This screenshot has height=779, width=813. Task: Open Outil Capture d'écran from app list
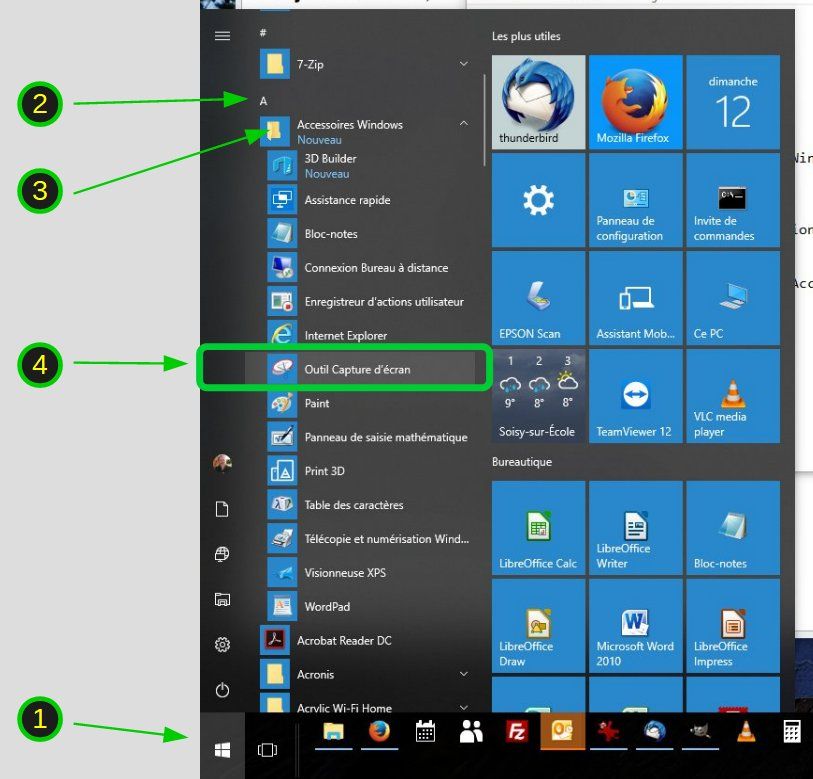coord(357,369)
